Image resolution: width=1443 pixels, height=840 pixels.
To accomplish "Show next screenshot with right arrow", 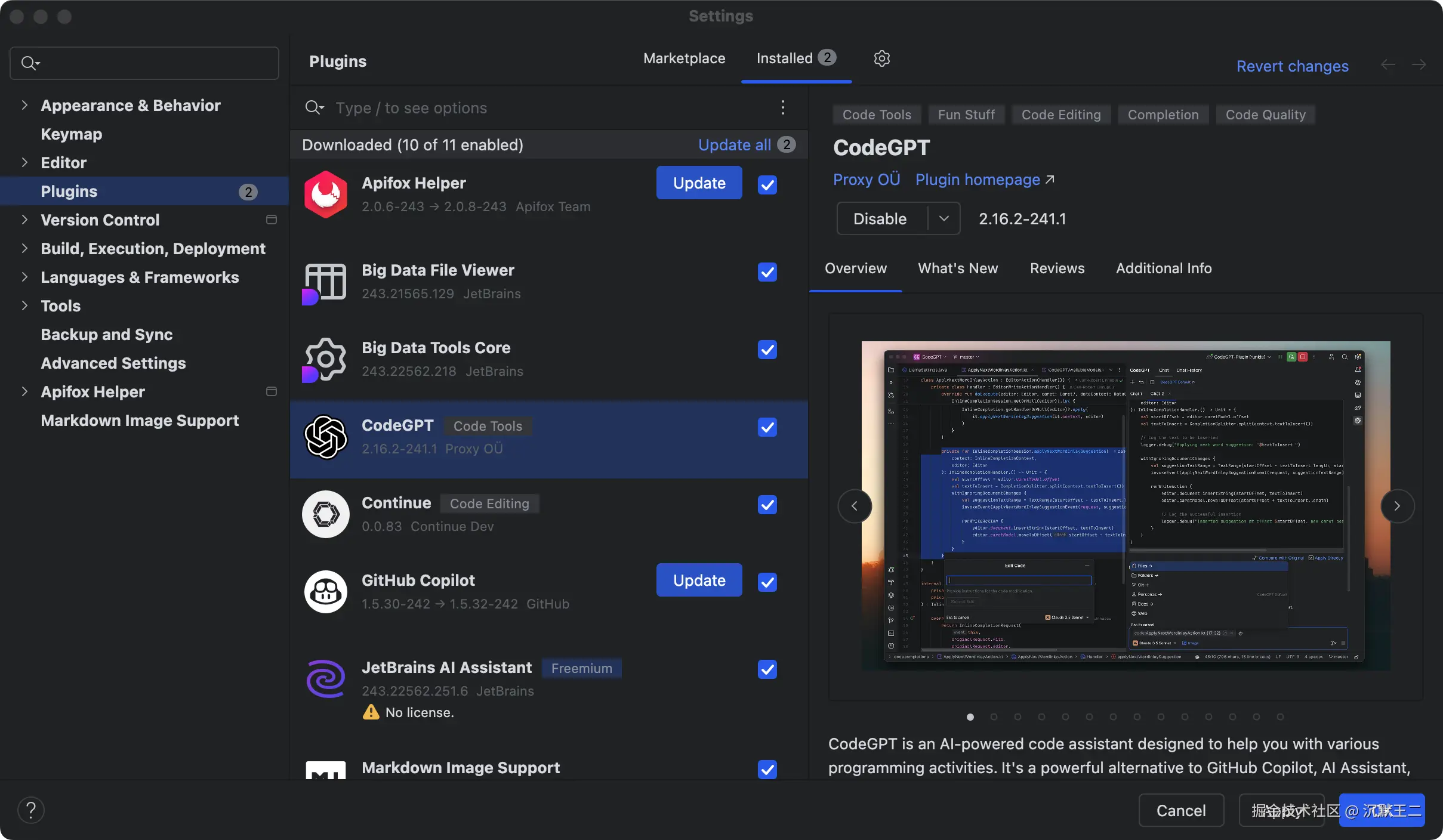I will click(x=1397, y=506).
